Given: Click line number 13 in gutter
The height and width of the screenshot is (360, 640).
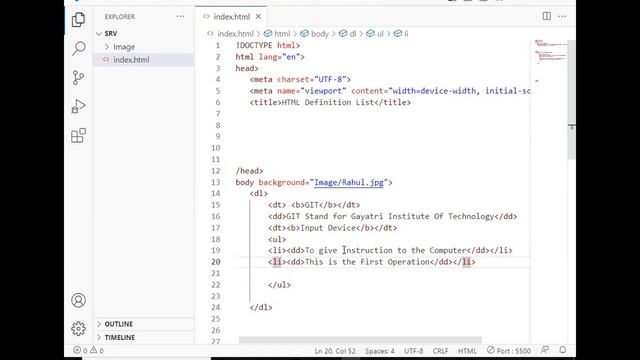Looking at the screenshot, I should 216,182.
